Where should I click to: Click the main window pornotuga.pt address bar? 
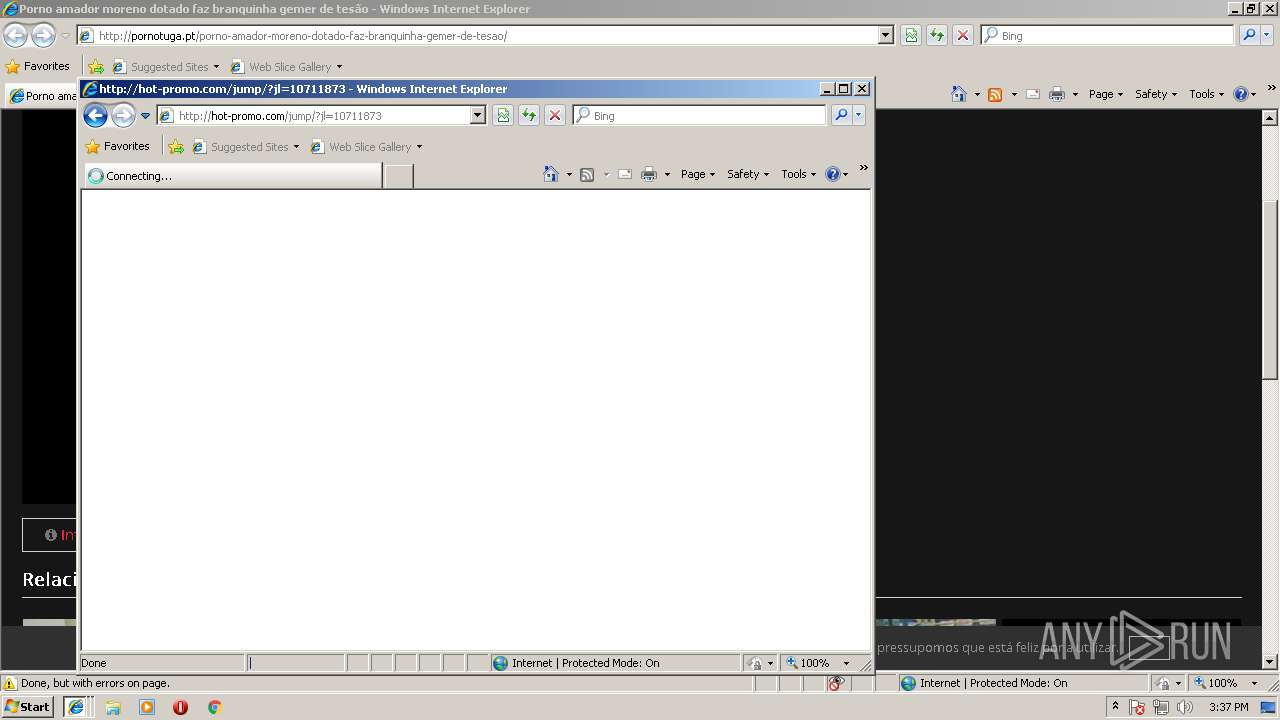click(477, 36)
